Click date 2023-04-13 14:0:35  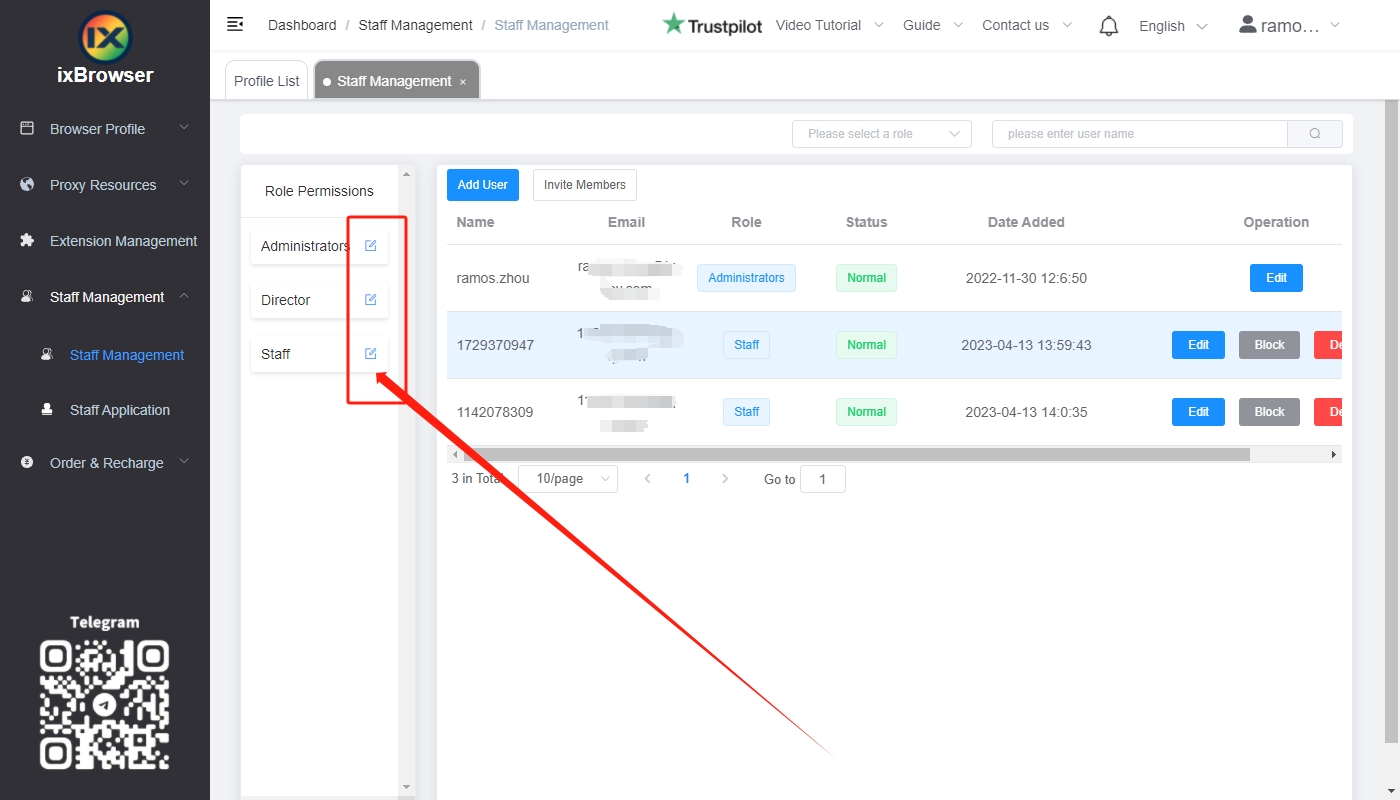coord(1026,412)
